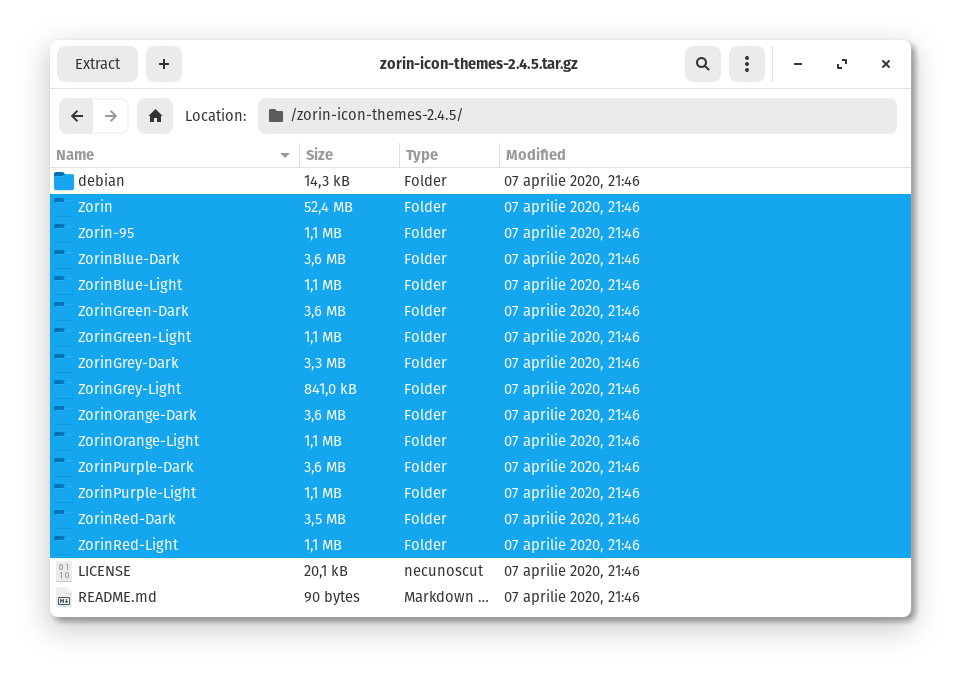Select the ZorinGreen-Dark folder

pos(480,311)
